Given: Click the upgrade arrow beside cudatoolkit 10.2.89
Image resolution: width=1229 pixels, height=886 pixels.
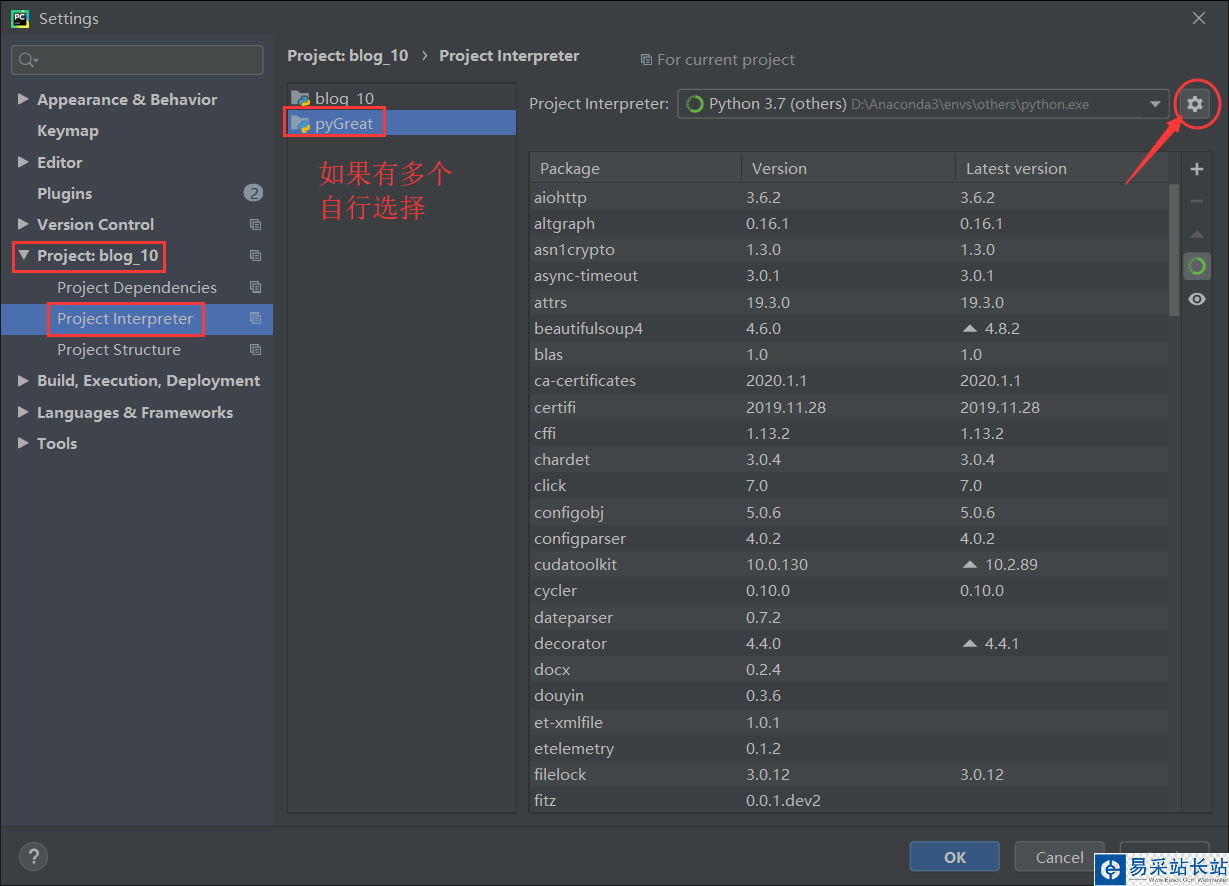Looking at the screenshot, I should 969,564.
